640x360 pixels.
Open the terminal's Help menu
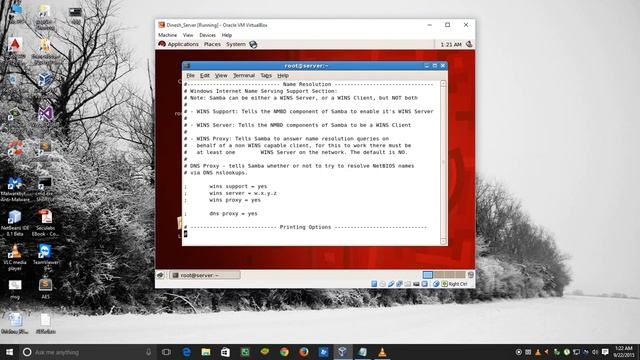283,76
